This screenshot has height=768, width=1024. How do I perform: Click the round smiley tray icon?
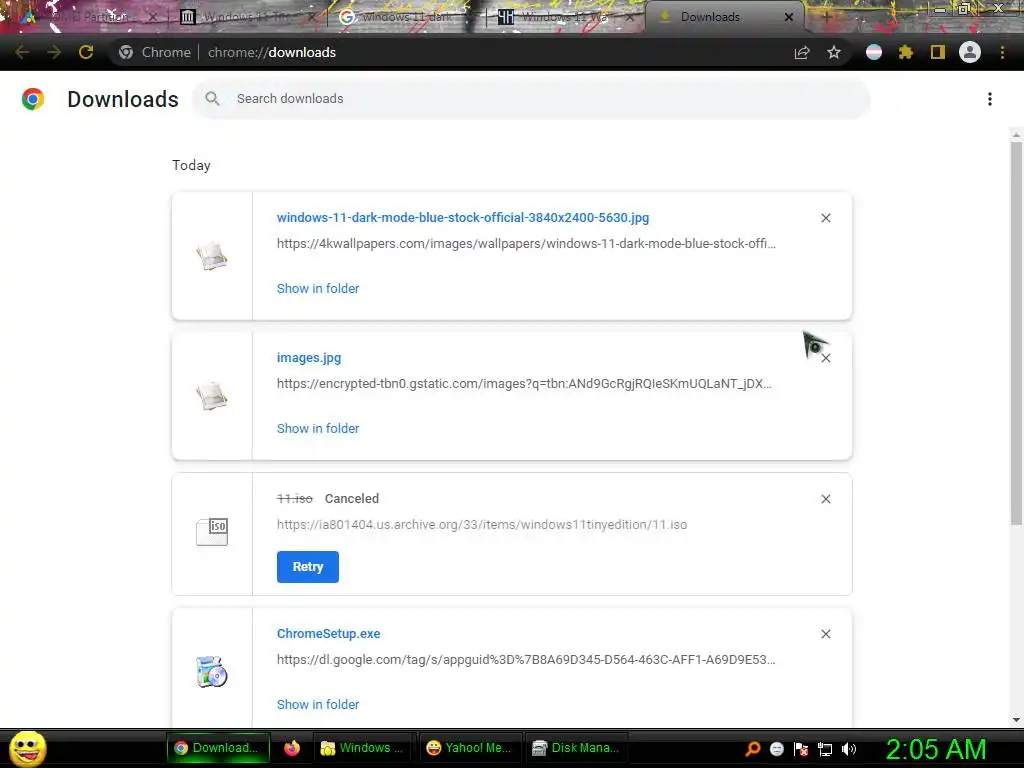pos(777,749)
